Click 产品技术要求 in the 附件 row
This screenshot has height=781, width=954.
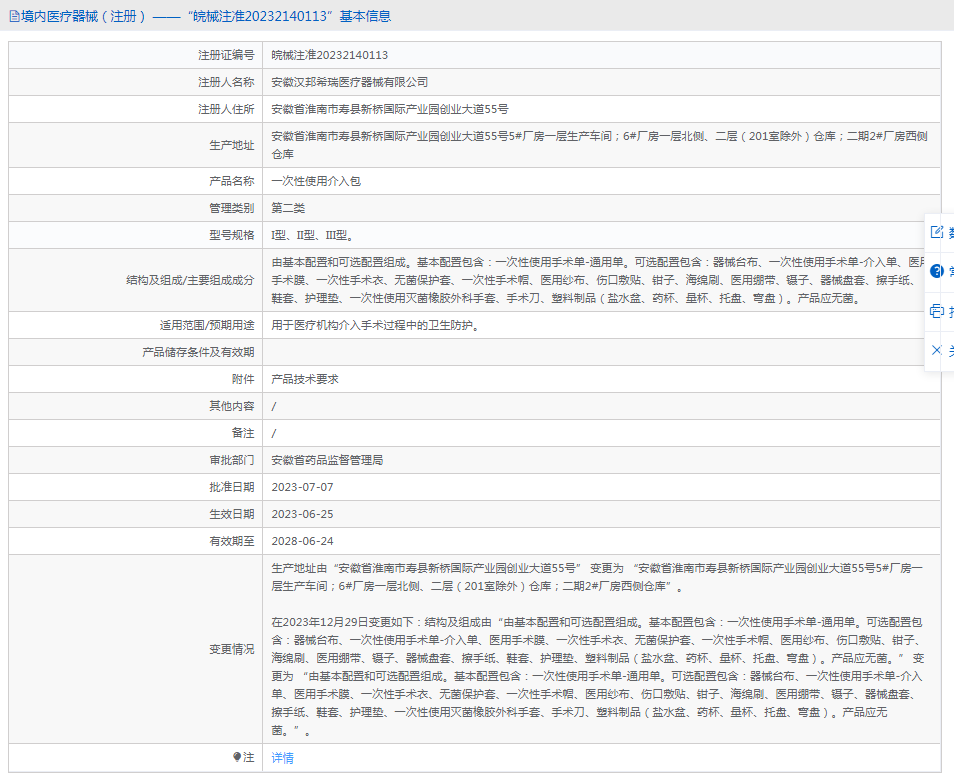(x=305, y=379)
